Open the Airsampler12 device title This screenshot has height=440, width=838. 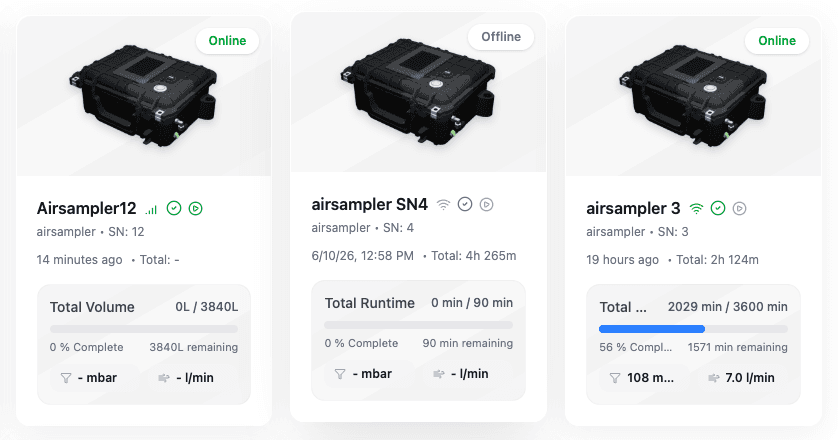87,209
